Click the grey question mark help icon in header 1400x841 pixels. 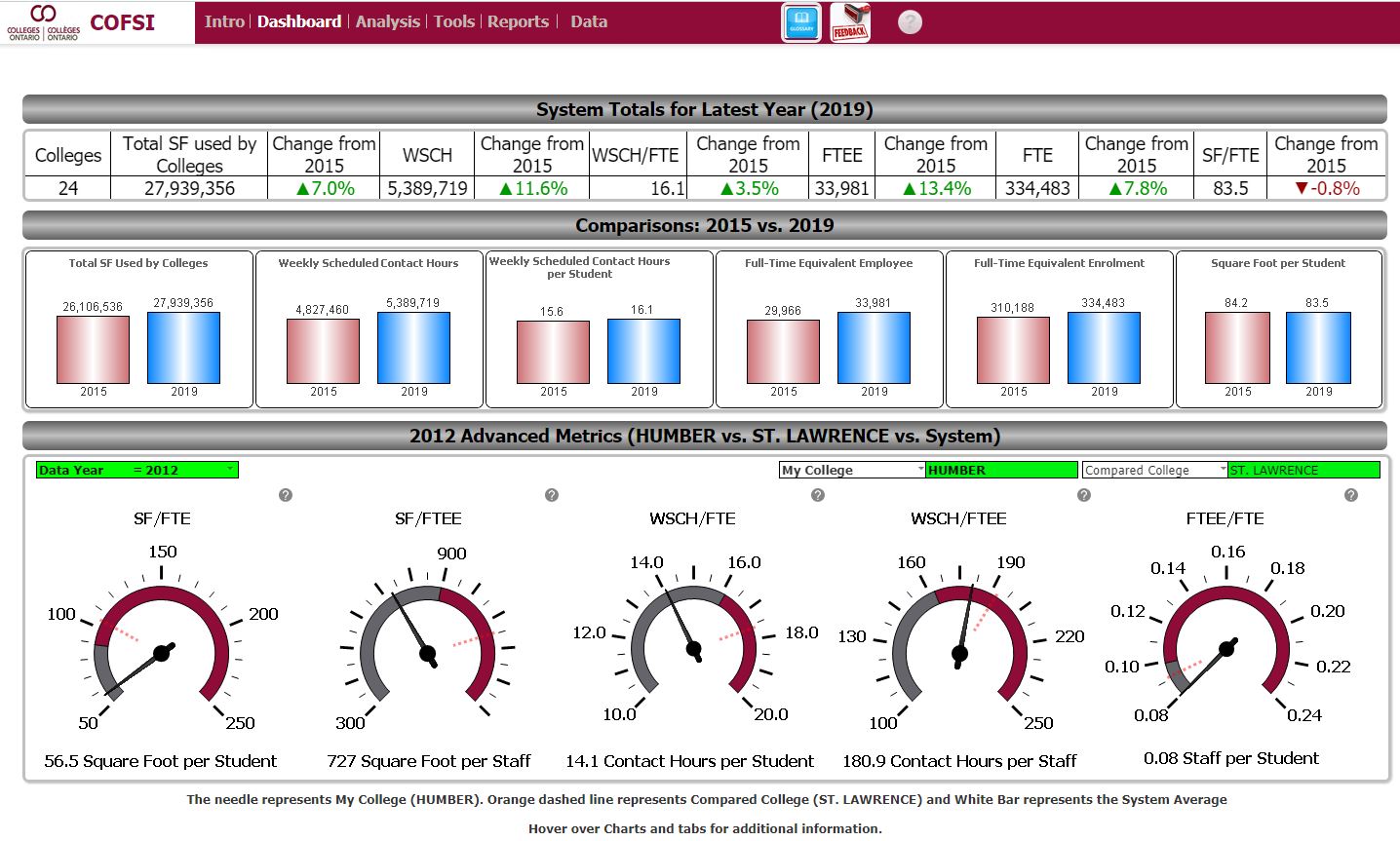[909, 21]
